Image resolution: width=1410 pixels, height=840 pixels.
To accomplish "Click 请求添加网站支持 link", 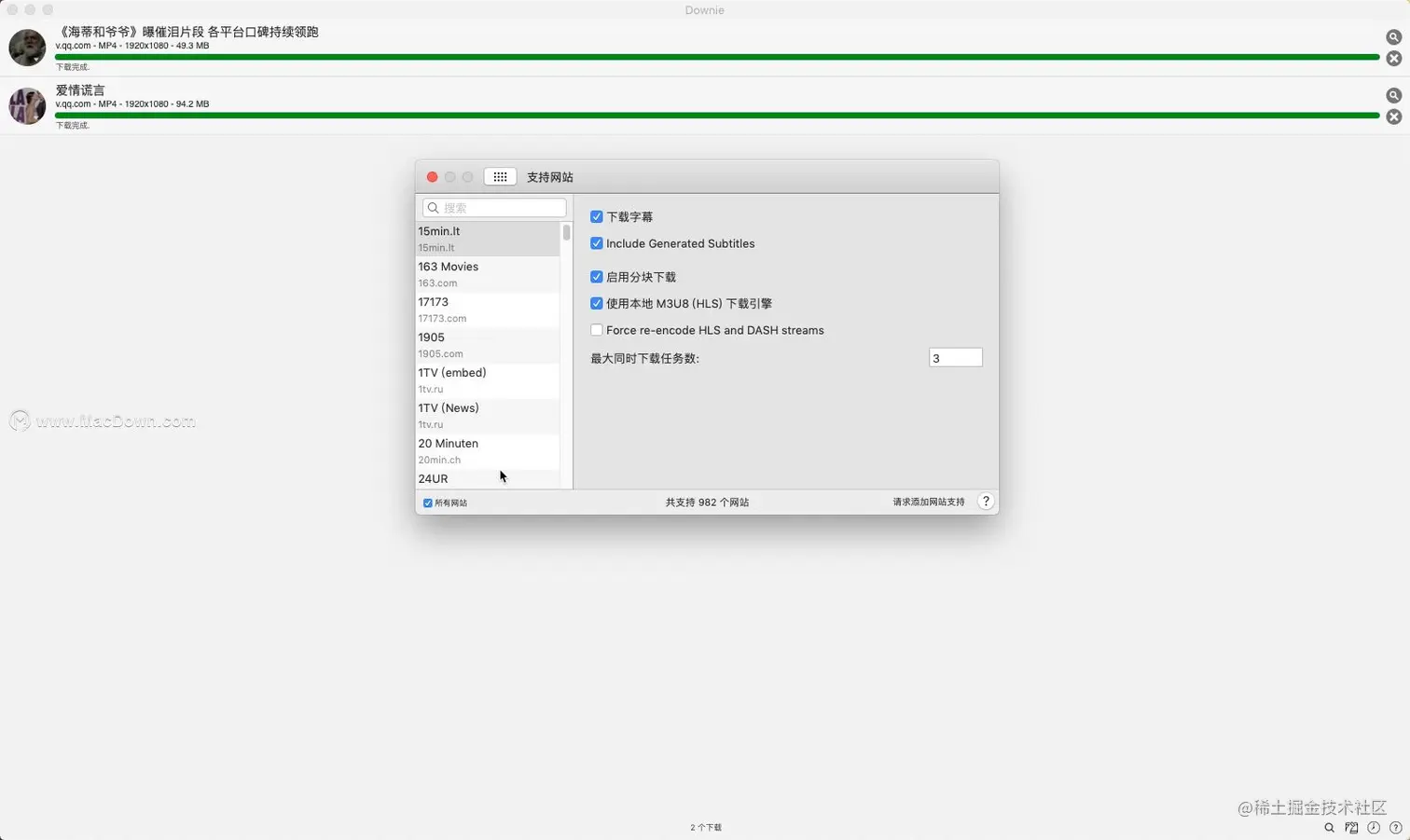I will click(929, 502).
